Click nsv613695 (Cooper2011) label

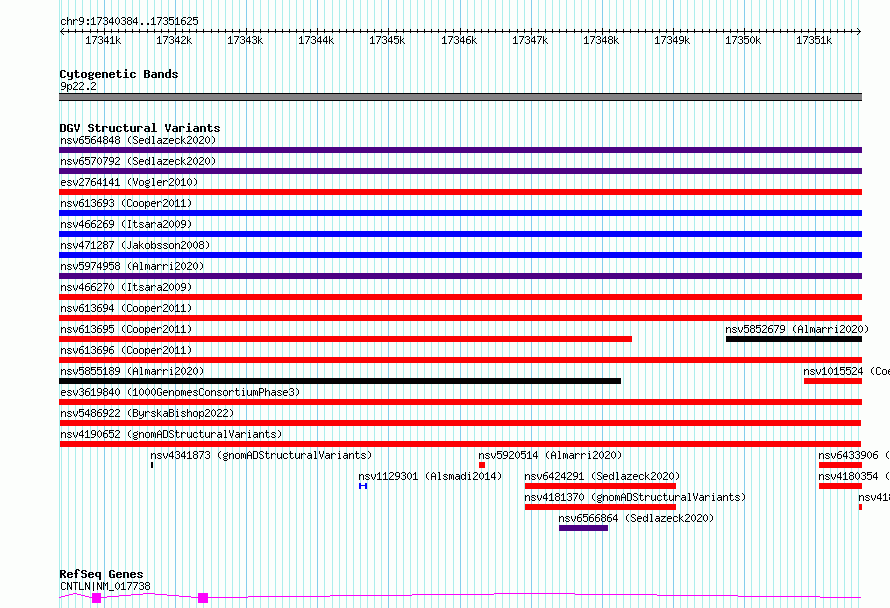126,329
